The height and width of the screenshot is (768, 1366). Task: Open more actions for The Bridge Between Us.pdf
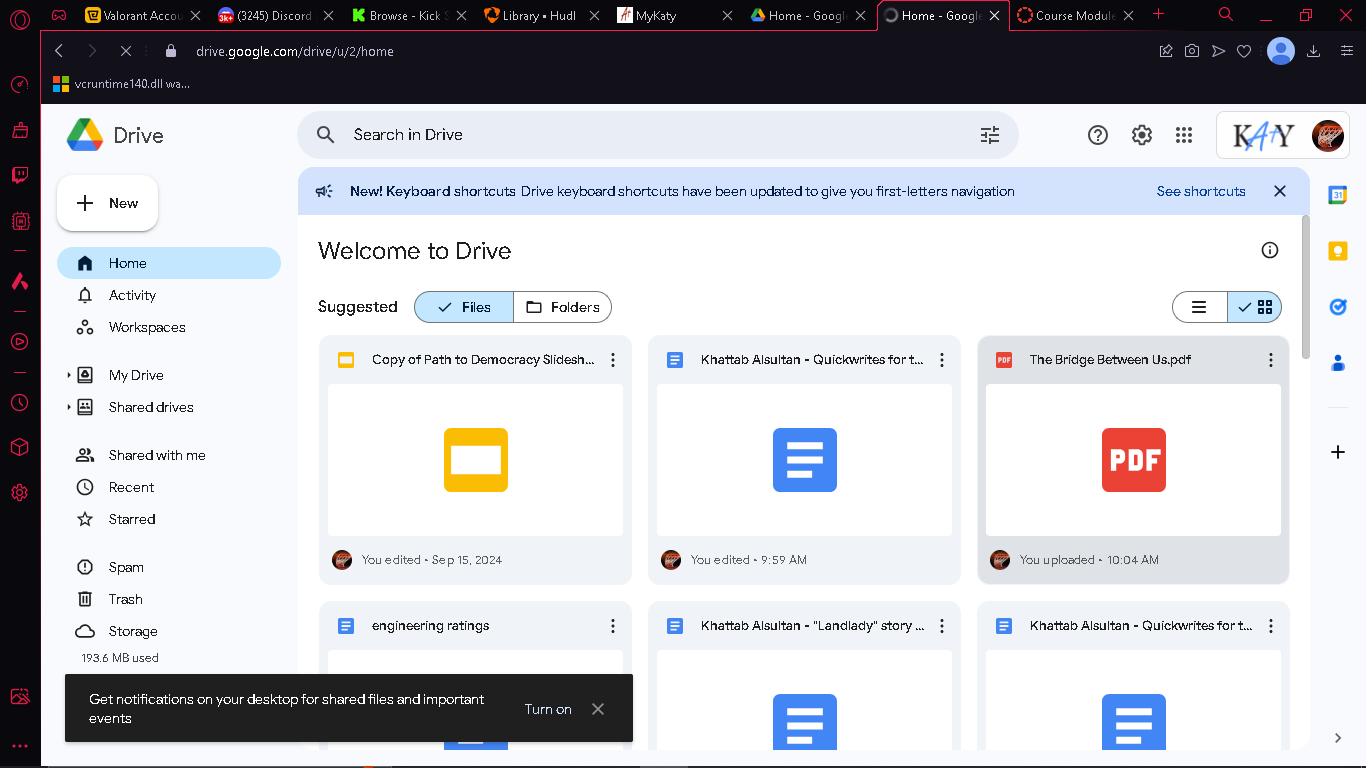(x=1271, y=360)
